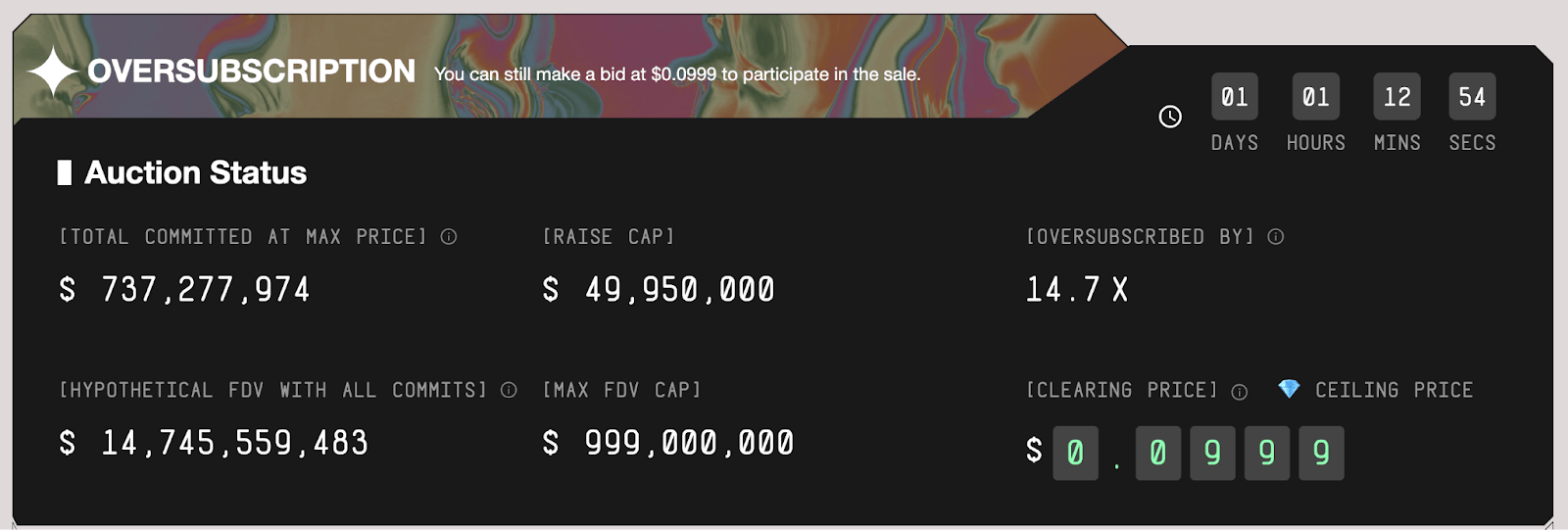Click the $999,000,000 max FDV cap

point(668,444)
